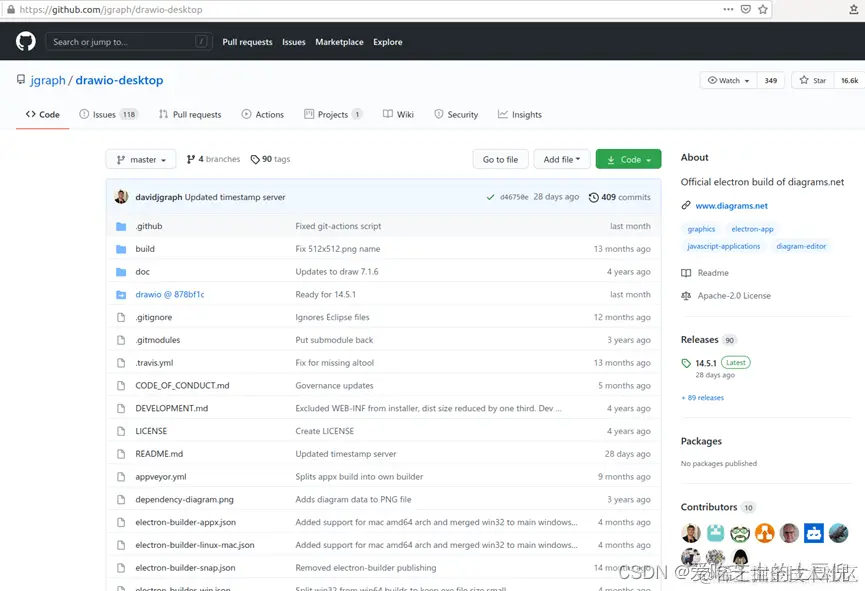Click the file icon for LICENSE
Image resolution: width=865 pixels, height=591 pixels.
click(121, 431)
